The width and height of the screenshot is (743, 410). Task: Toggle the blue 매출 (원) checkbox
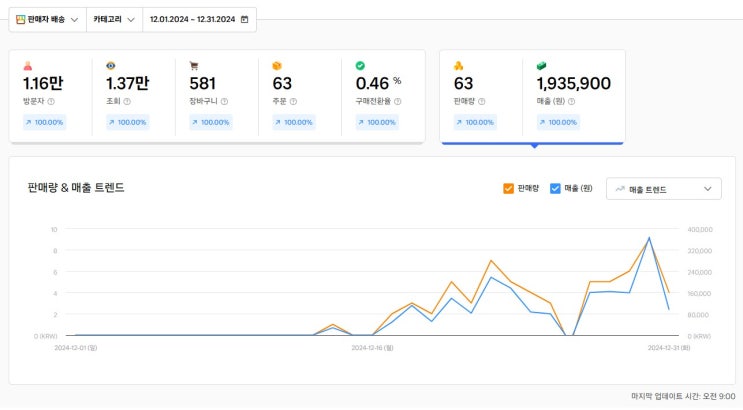point(555,189)
